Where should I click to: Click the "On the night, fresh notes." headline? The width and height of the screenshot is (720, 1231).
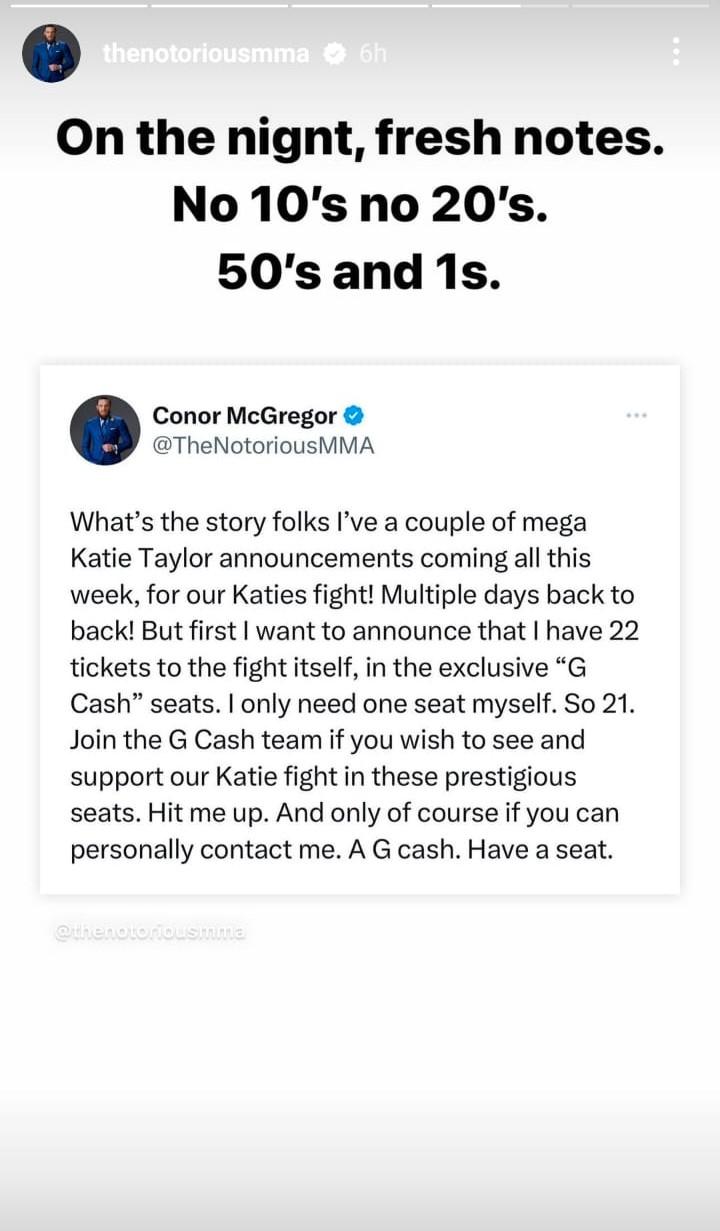(360, 139)
